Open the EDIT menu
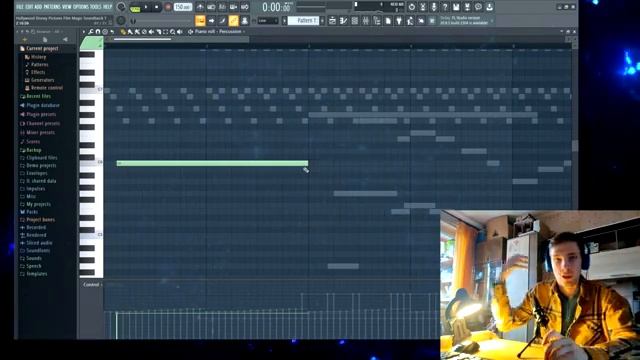 click(29, 7)
